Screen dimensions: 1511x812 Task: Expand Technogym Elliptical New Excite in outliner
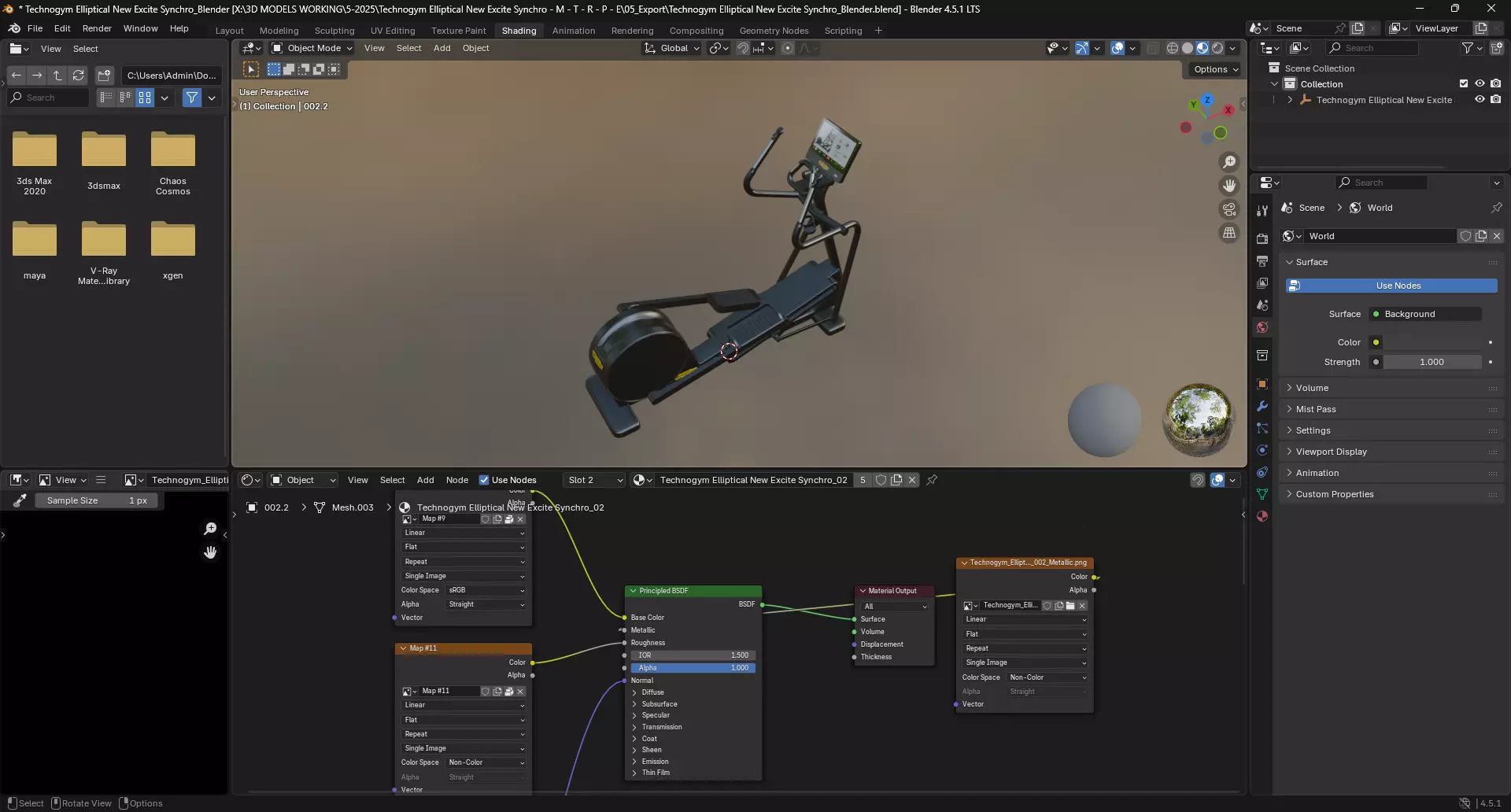(1290, 100)
